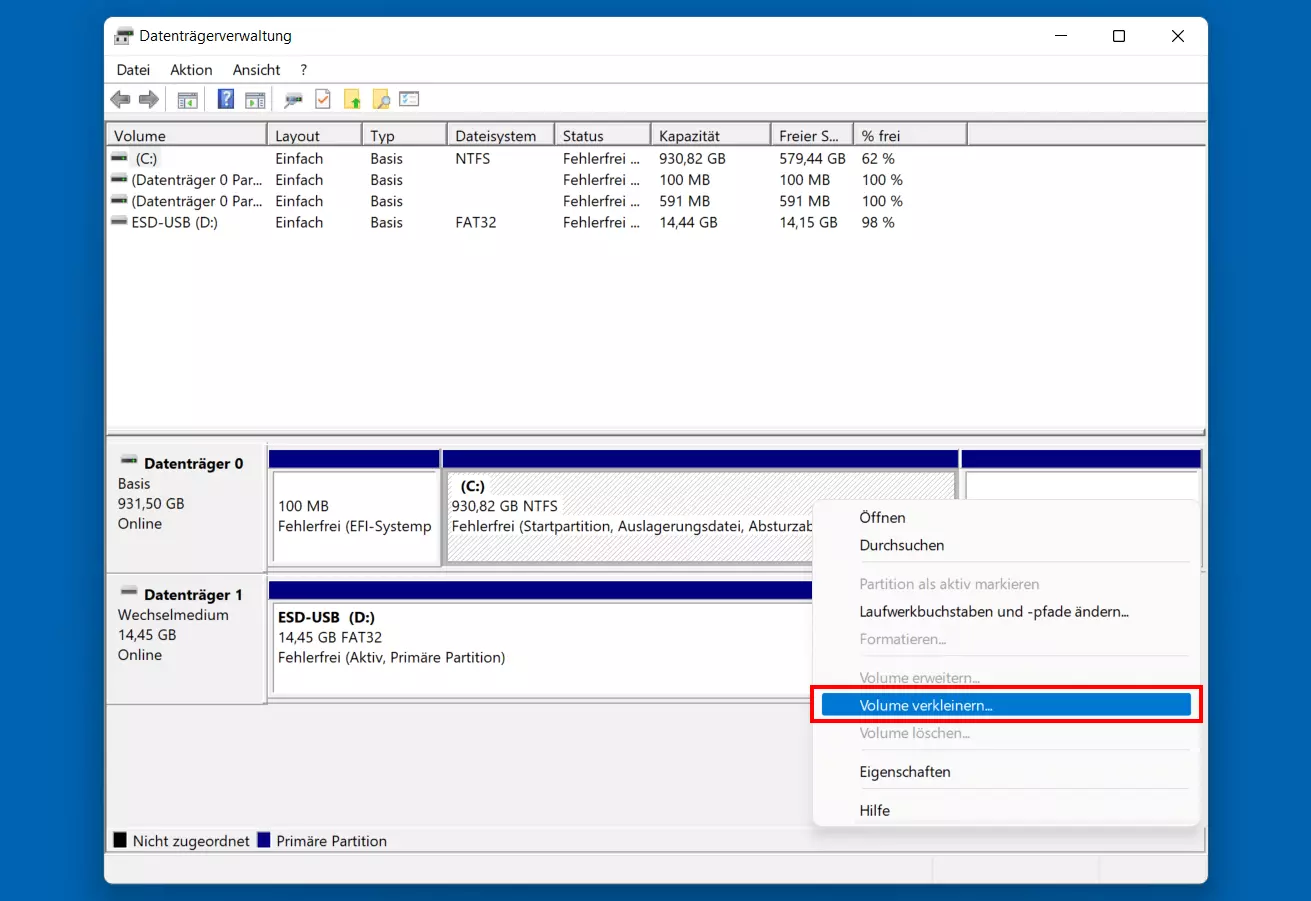This screenshot has width=1311, height=901.
Task: Select the Datenträger 0 partition row with 100 MB
Action: pos(536,180)
